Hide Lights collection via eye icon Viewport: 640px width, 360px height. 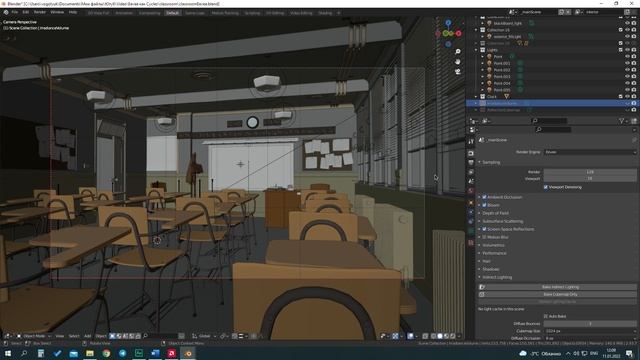click(x=627, y=50)
